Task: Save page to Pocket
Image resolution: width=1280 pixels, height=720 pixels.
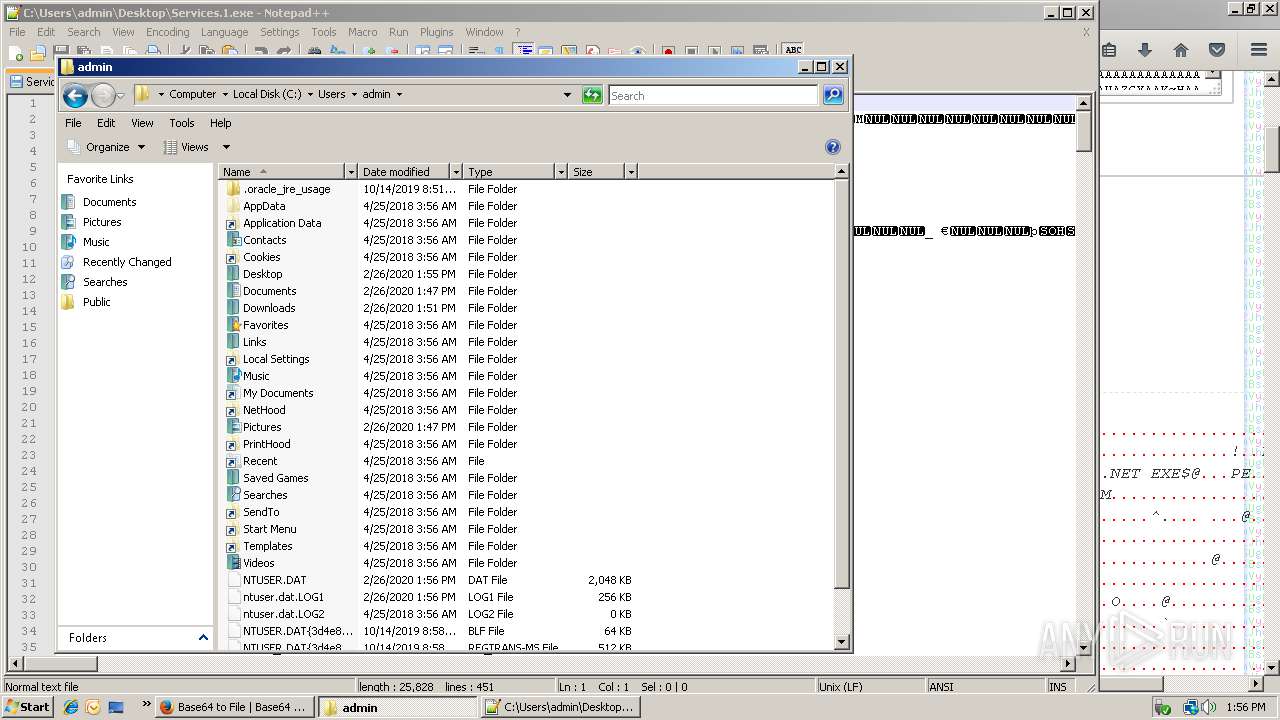Action: tap(1217, 50)
